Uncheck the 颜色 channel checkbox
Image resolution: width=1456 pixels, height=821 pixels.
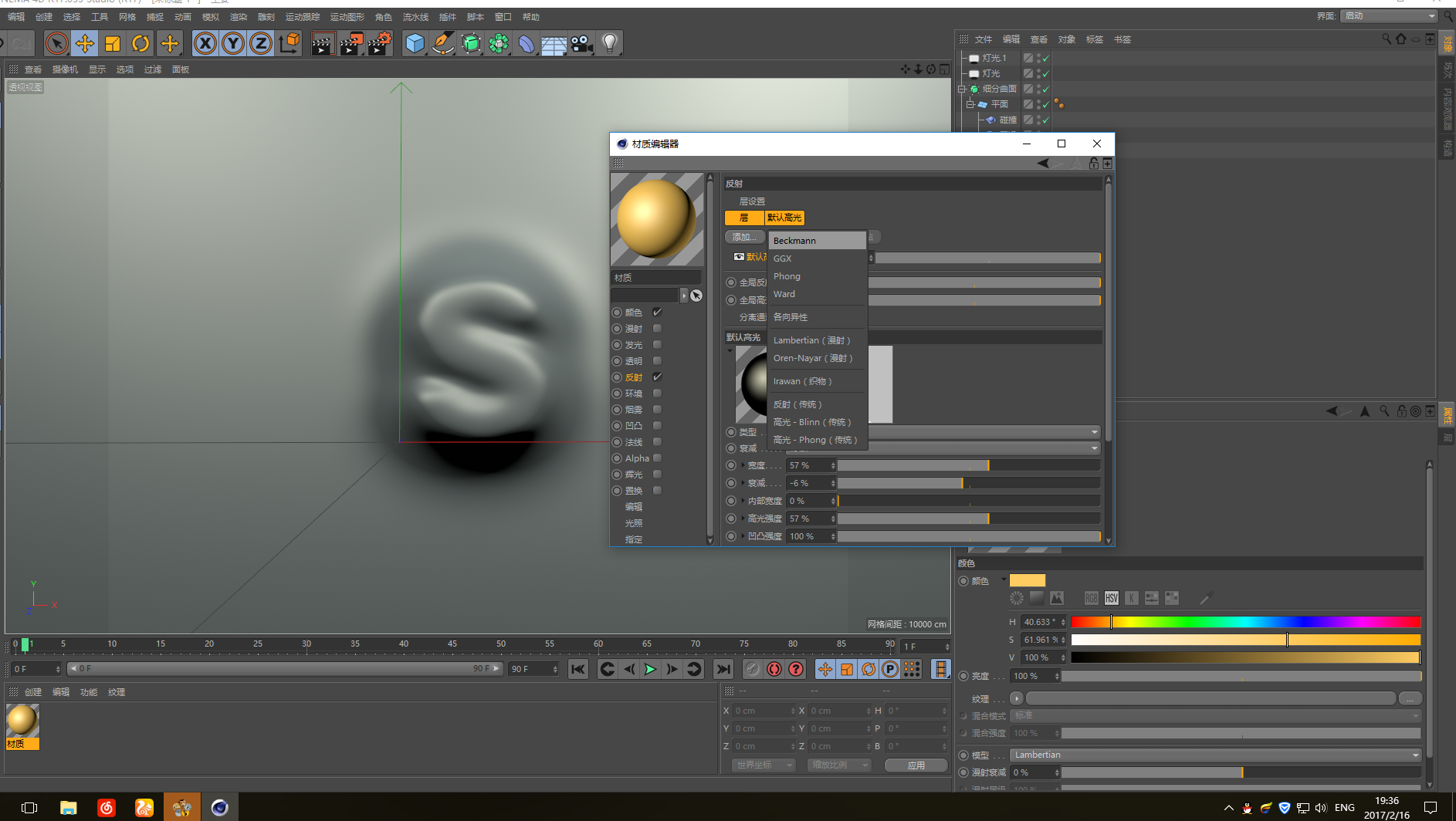(x=657, y=313)
